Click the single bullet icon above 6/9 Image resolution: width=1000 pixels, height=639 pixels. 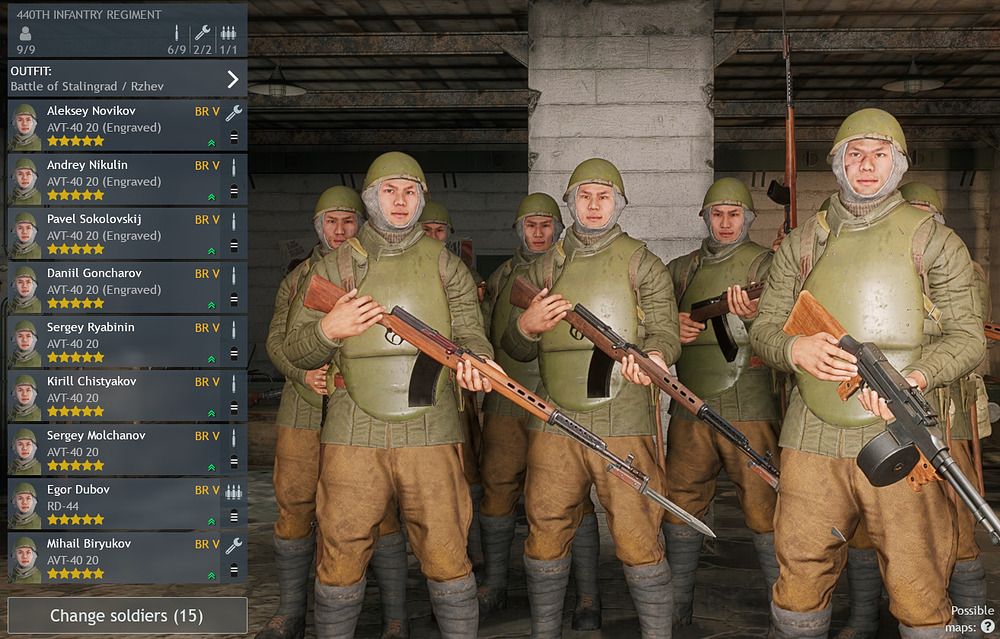point(177,33)
